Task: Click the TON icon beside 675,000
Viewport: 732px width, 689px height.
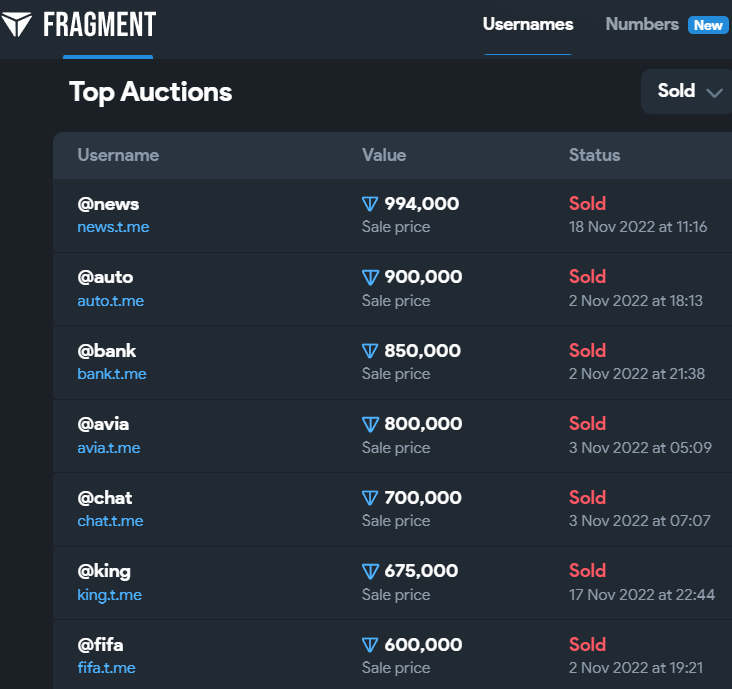Action: pos(370,571)
